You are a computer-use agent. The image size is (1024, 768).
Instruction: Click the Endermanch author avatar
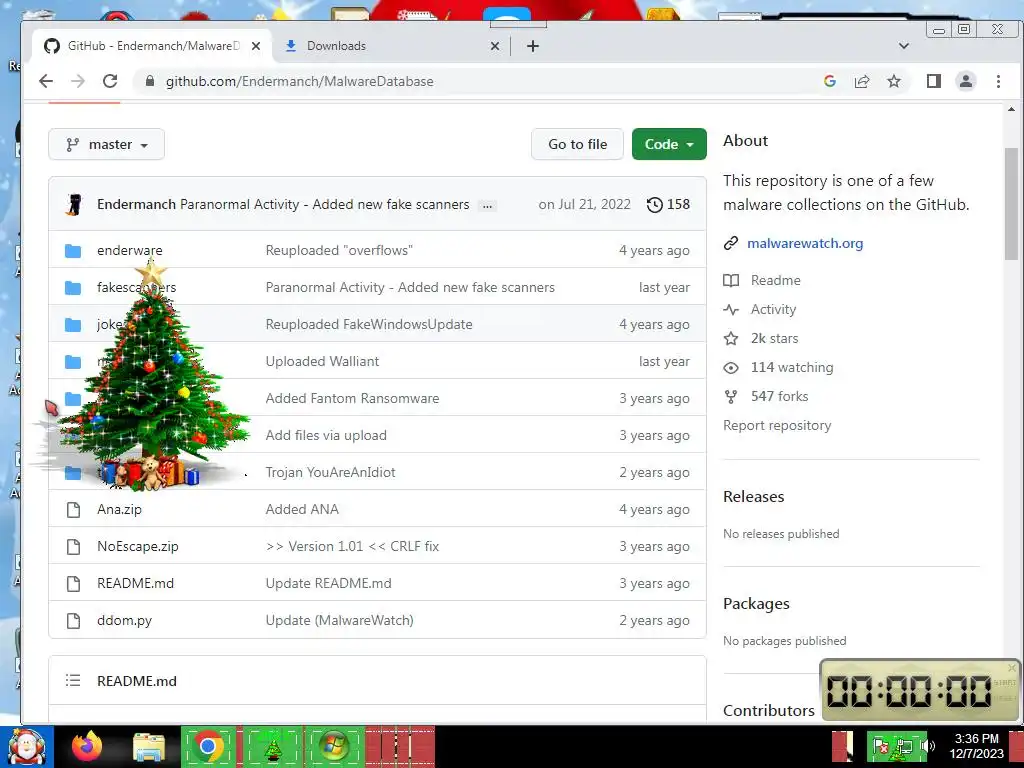(74, 204)
